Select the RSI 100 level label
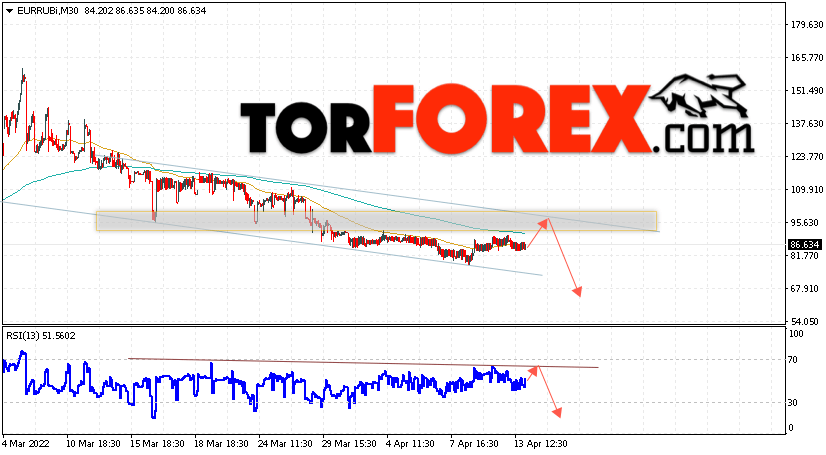 (x=796, y=334)
